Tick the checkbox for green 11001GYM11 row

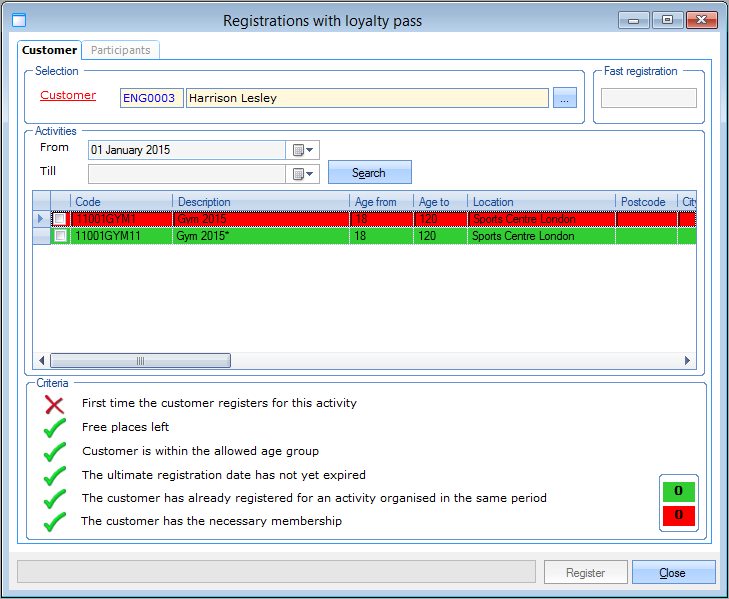(x=60, y=236)
